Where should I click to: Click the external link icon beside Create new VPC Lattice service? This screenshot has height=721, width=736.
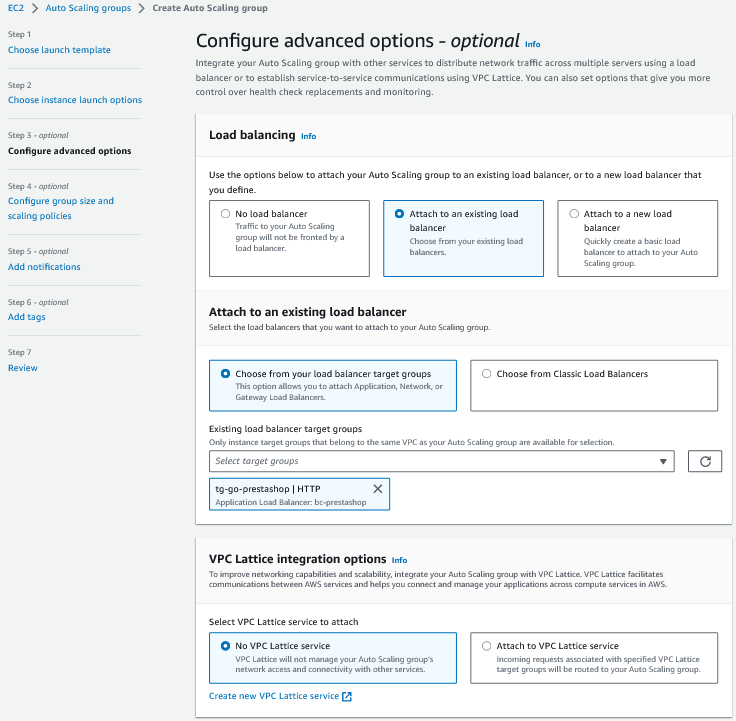click(347, 696)
